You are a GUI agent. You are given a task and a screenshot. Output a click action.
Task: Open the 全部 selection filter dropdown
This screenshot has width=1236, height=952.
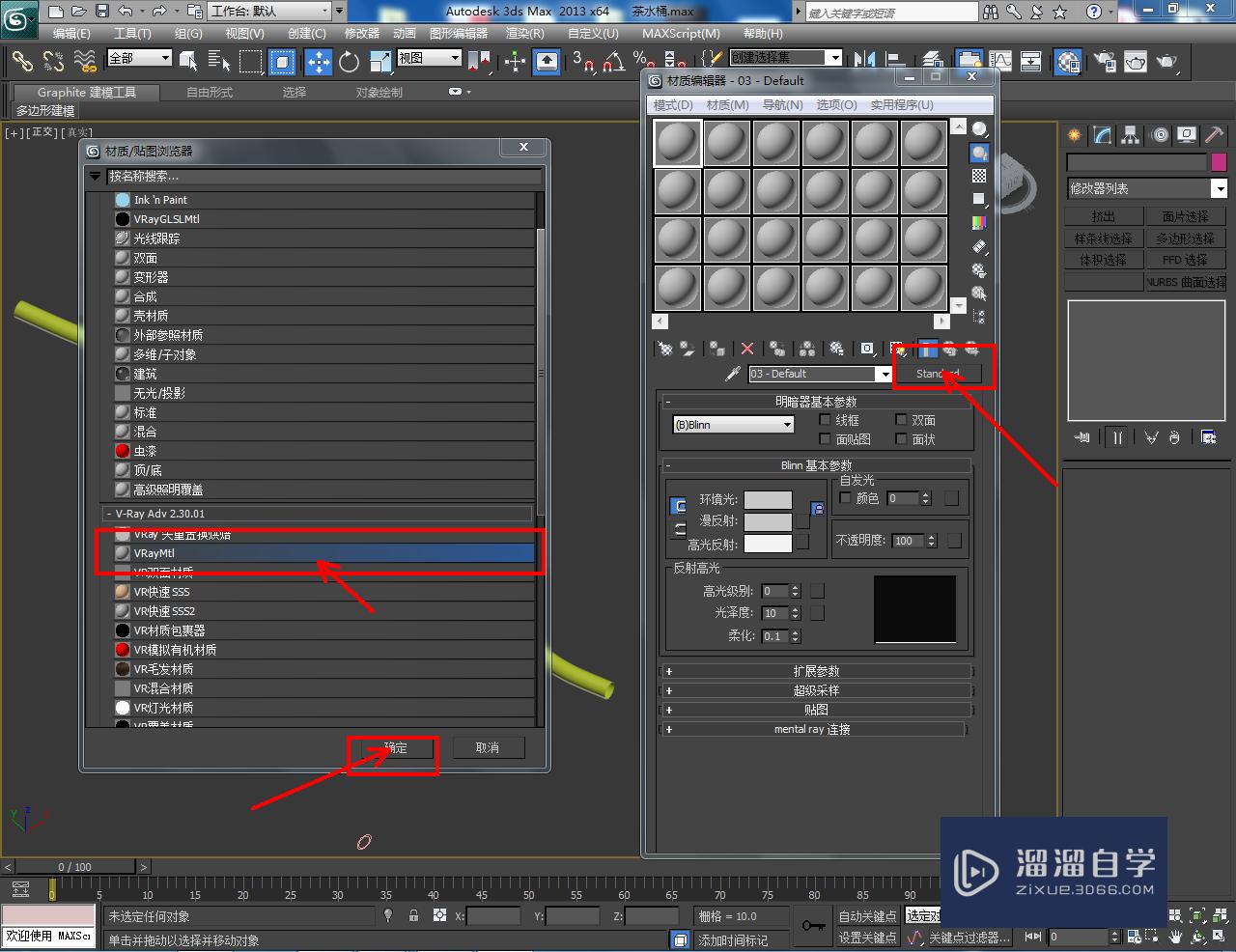click(139, 58)
